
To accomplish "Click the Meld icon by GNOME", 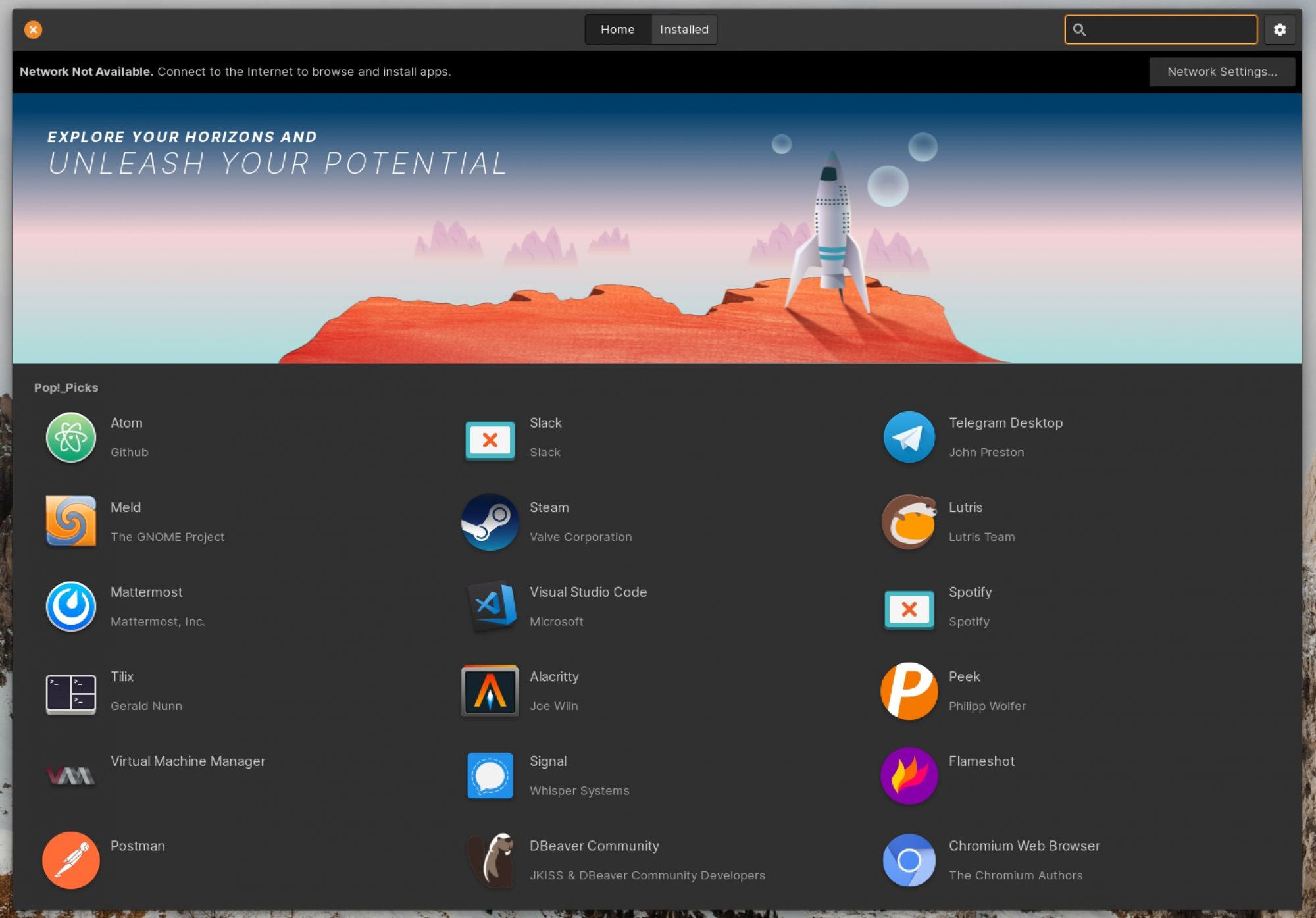I will [x=70, y=522].
